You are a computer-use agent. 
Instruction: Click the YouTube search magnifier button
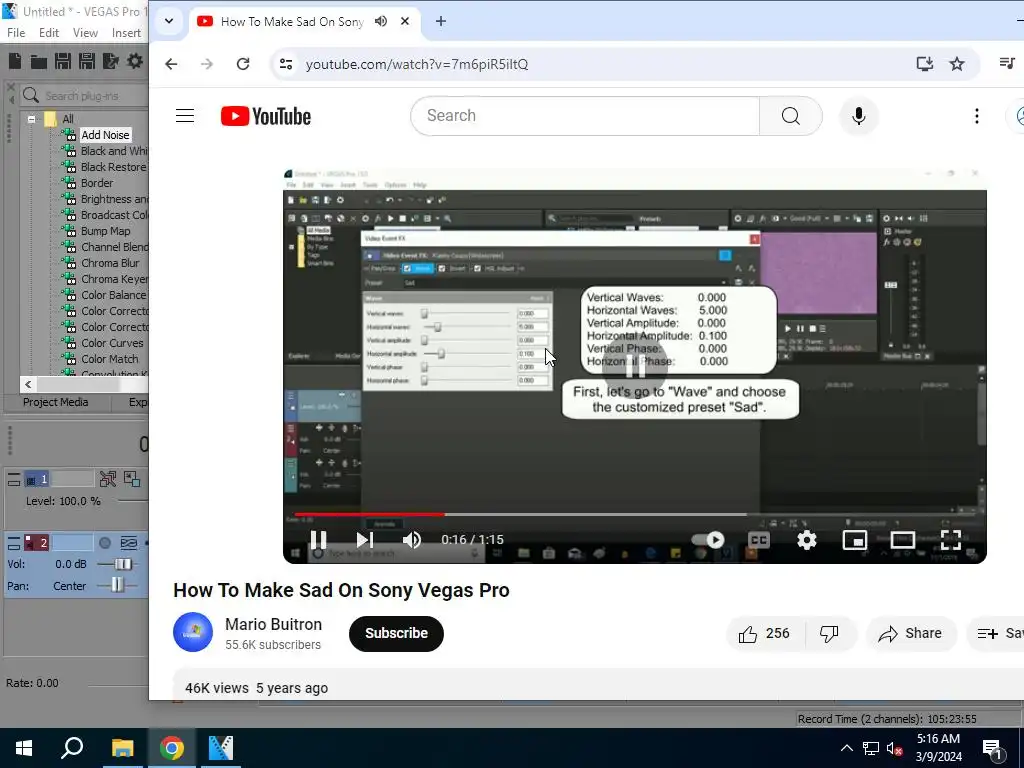(x=790, y=116)
